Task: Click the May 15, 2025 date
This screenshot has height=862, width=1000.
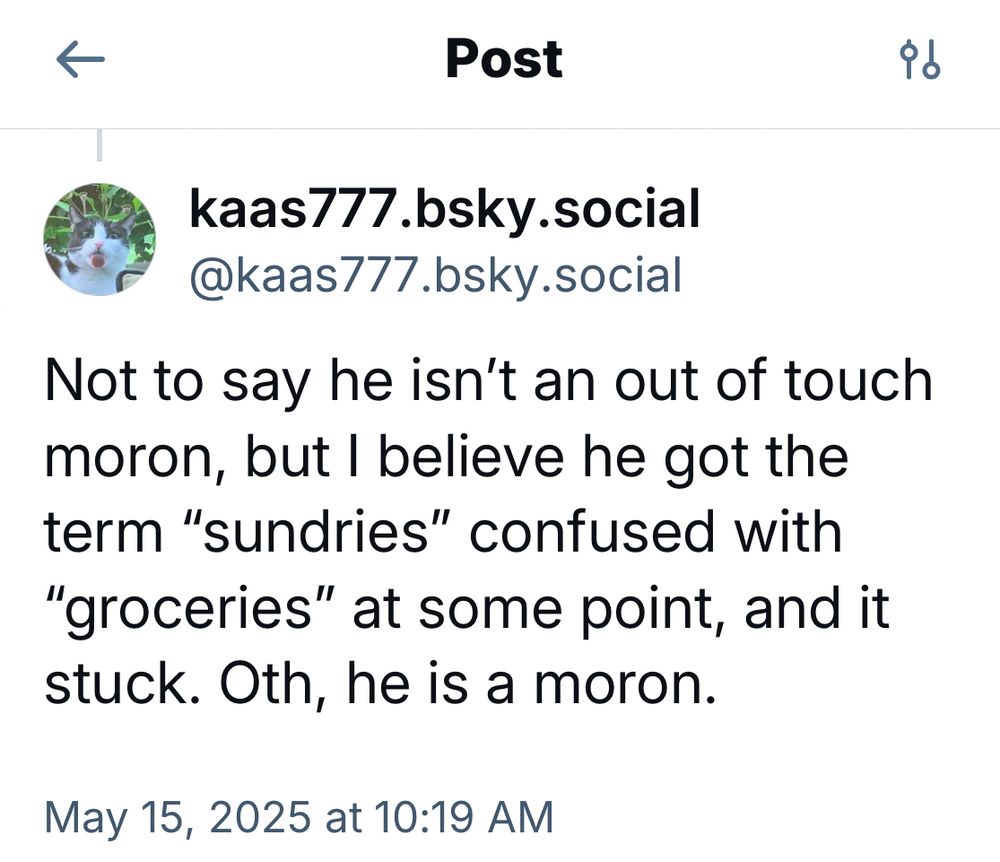Action: 177,818
